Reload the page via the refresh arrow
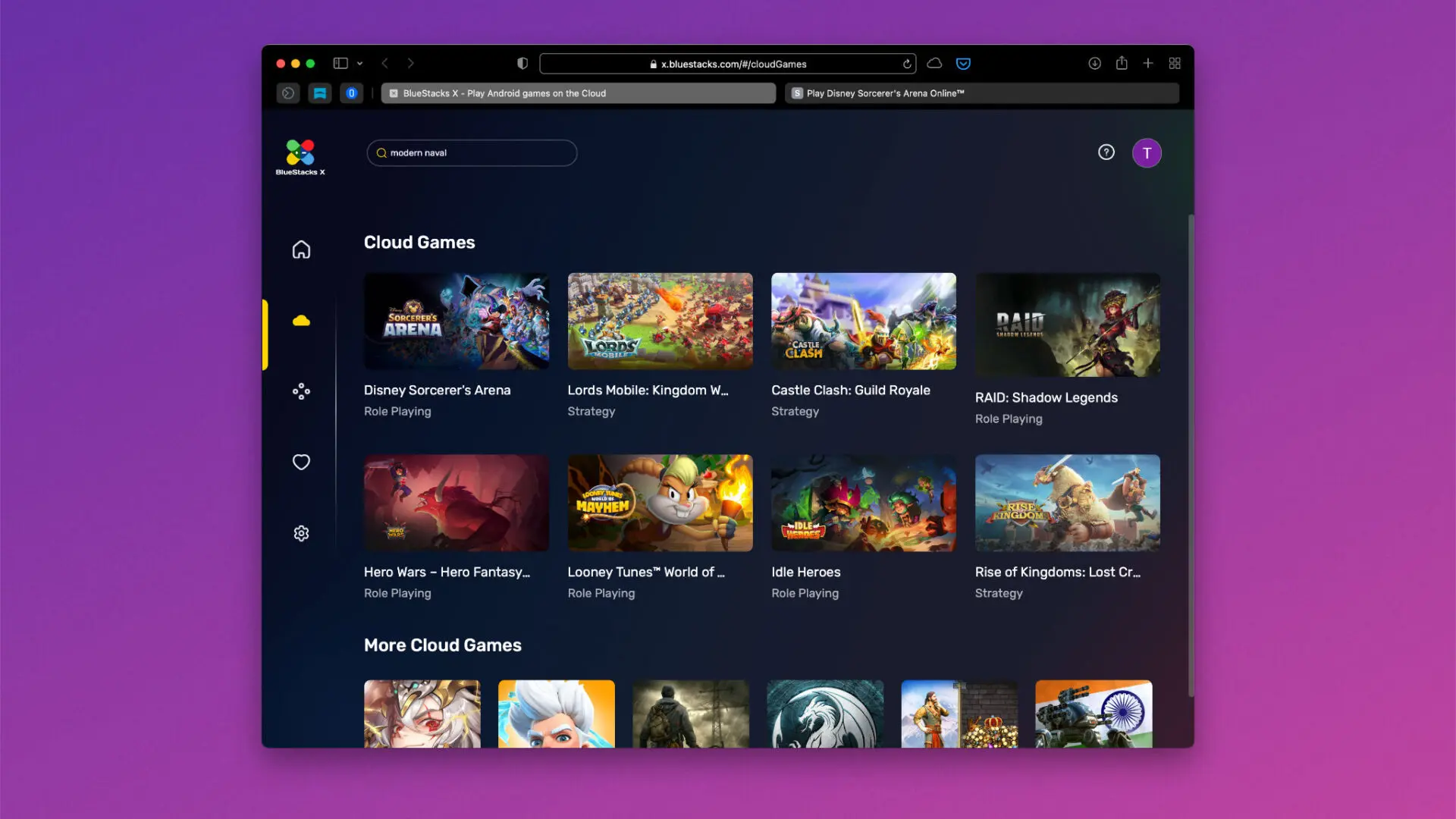 pyautogui.click(x=907, y=64)
